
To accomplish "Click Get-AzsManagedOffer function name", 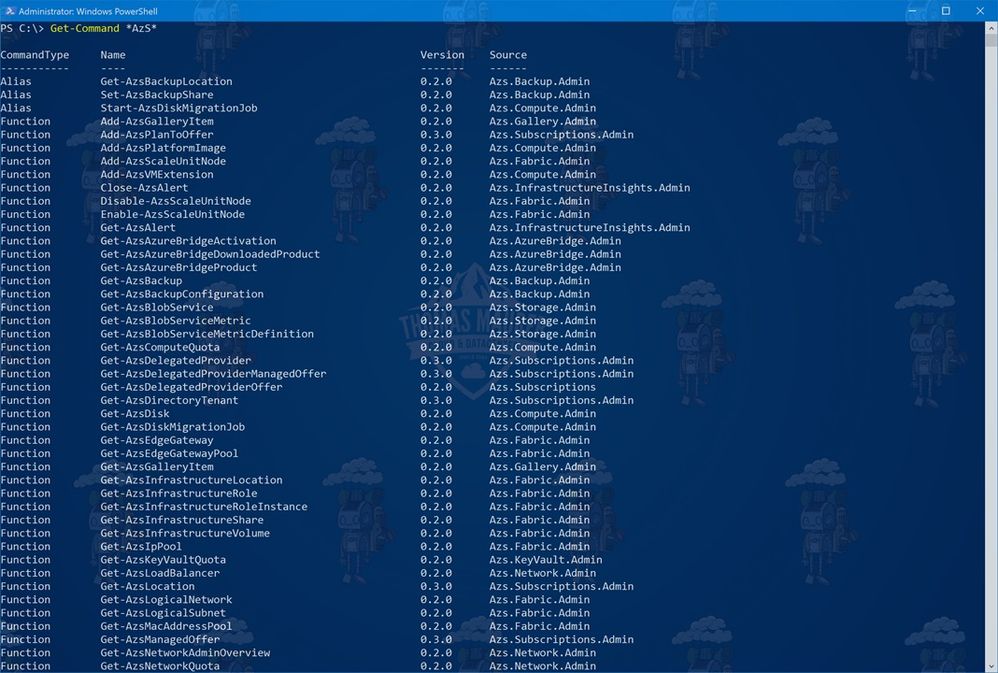I will click(x=160, y=640).
